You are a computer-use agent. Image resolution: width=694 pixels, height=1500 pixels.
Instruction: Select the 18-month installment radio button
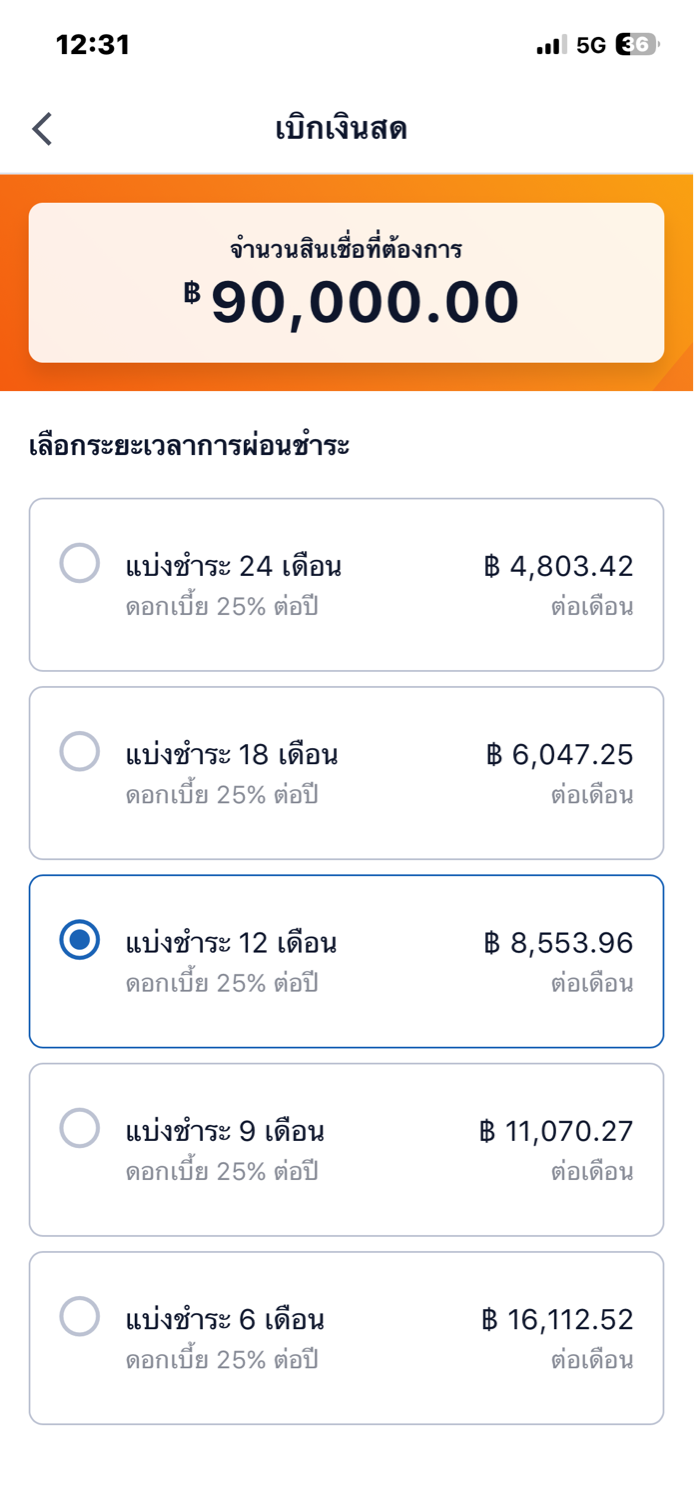[x=80, y=751]
